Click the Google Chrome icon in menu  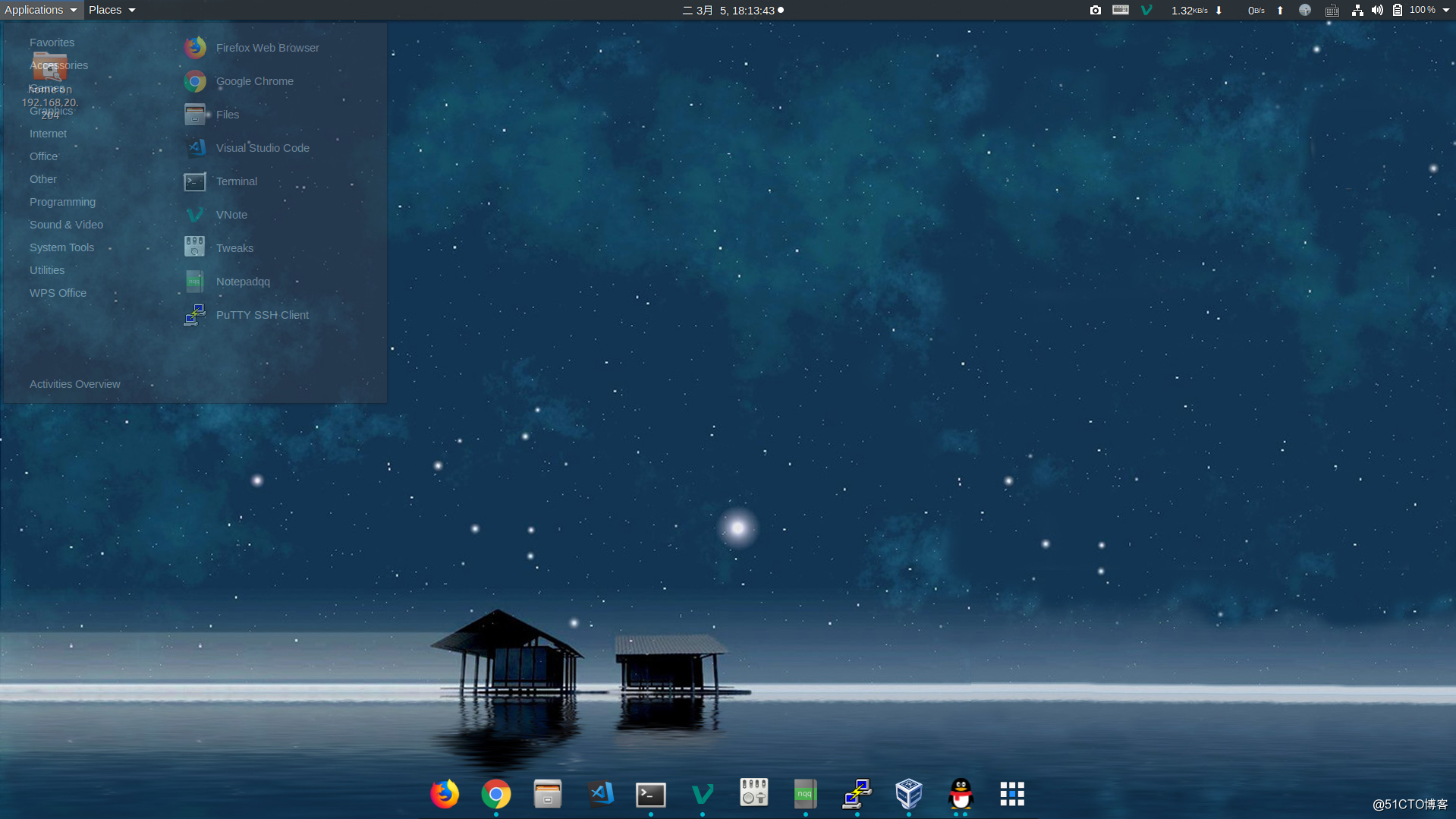coord(195,81)
